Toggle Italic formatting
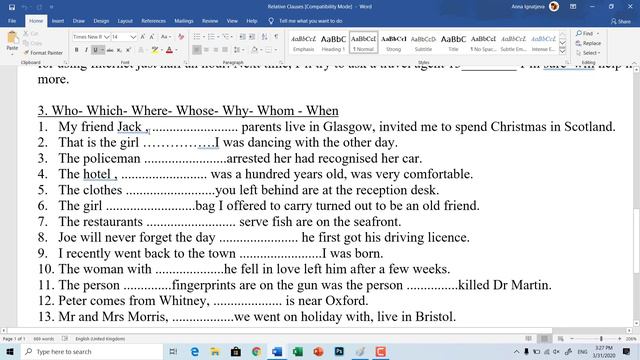This screenshot has height=360, width=640. [86, 50]
